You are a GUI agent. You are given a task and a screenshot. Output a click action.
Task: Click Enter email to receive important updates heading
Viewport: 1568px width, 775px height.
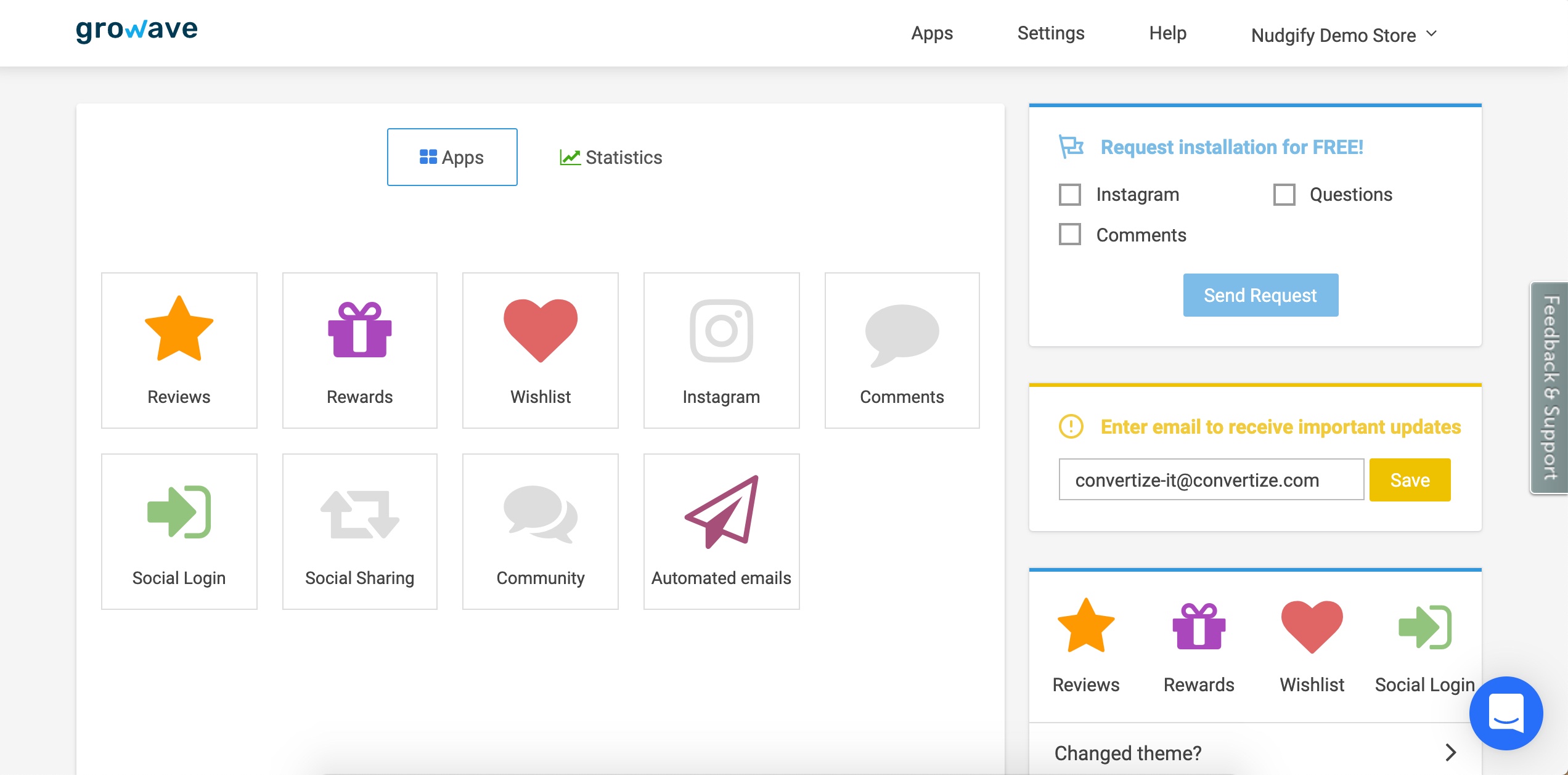(x=1281, y=427)
